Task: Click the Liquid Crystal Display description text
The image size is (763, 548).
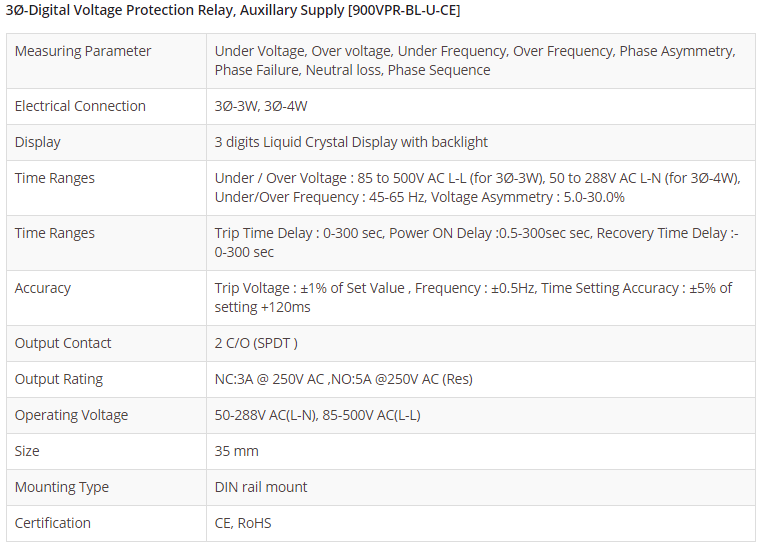Action: click(x=351, y=142)
